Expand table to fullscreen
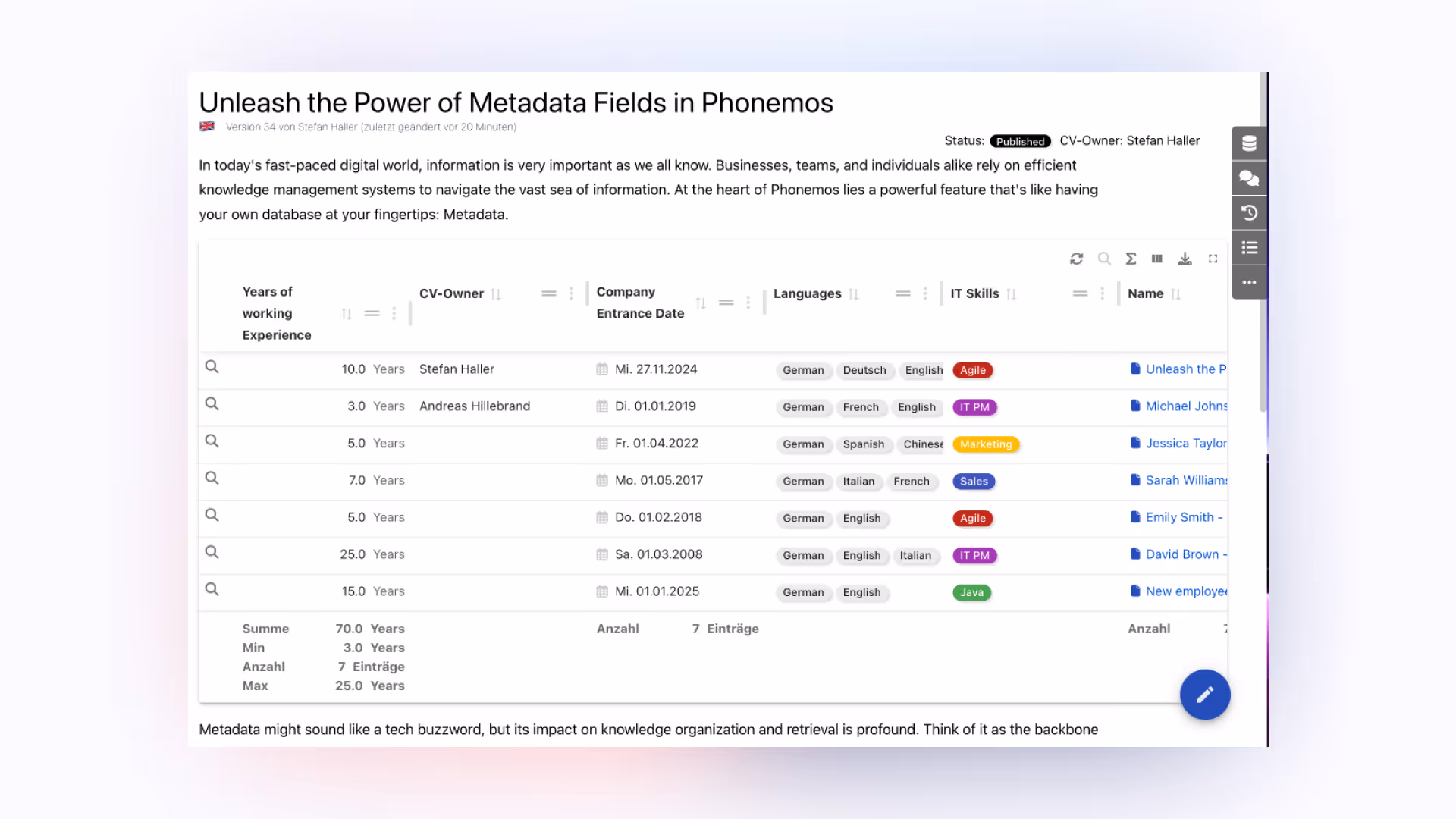 1213,259
